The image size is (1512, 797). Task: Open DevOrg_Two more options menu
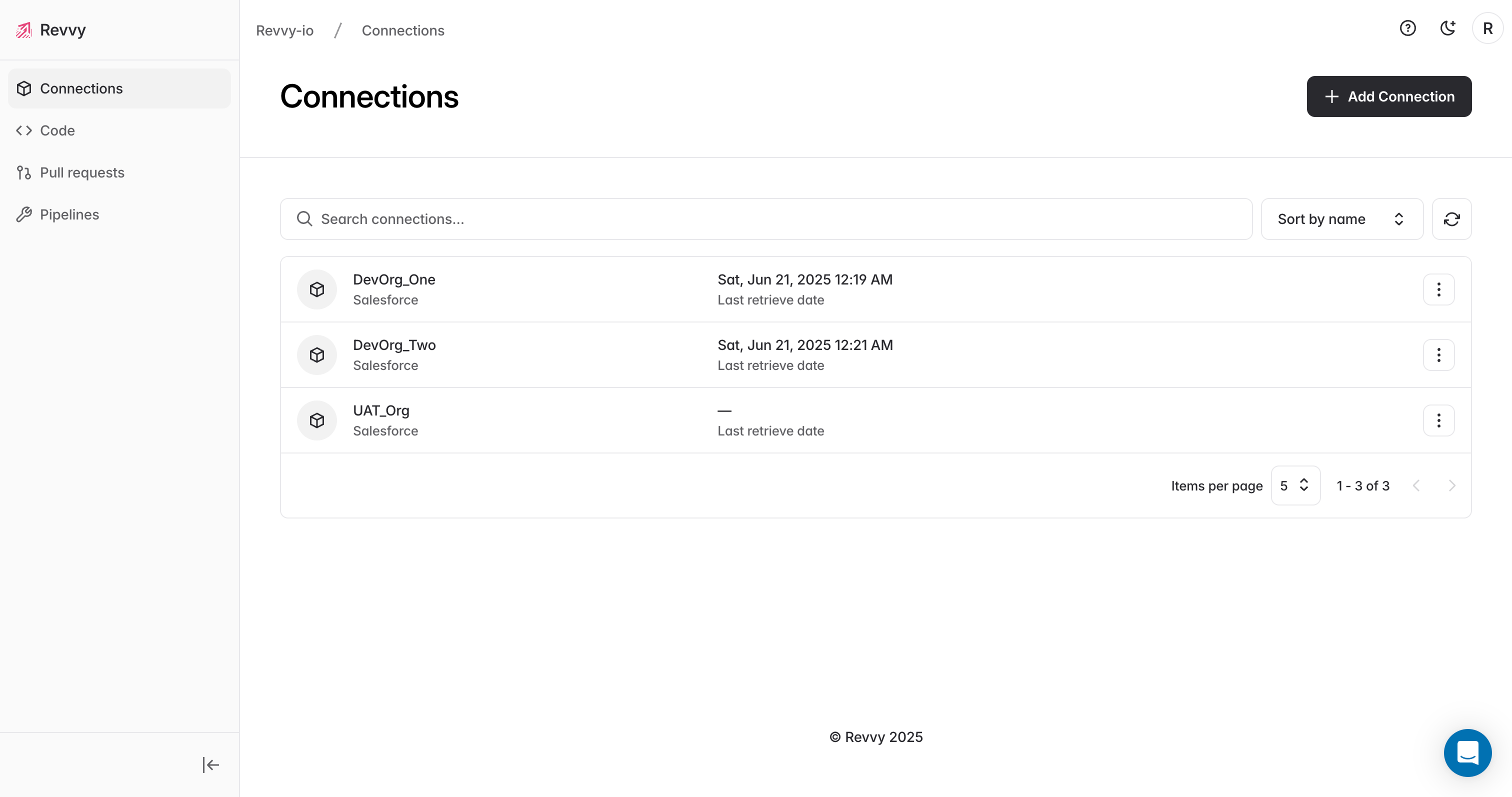1438,355
